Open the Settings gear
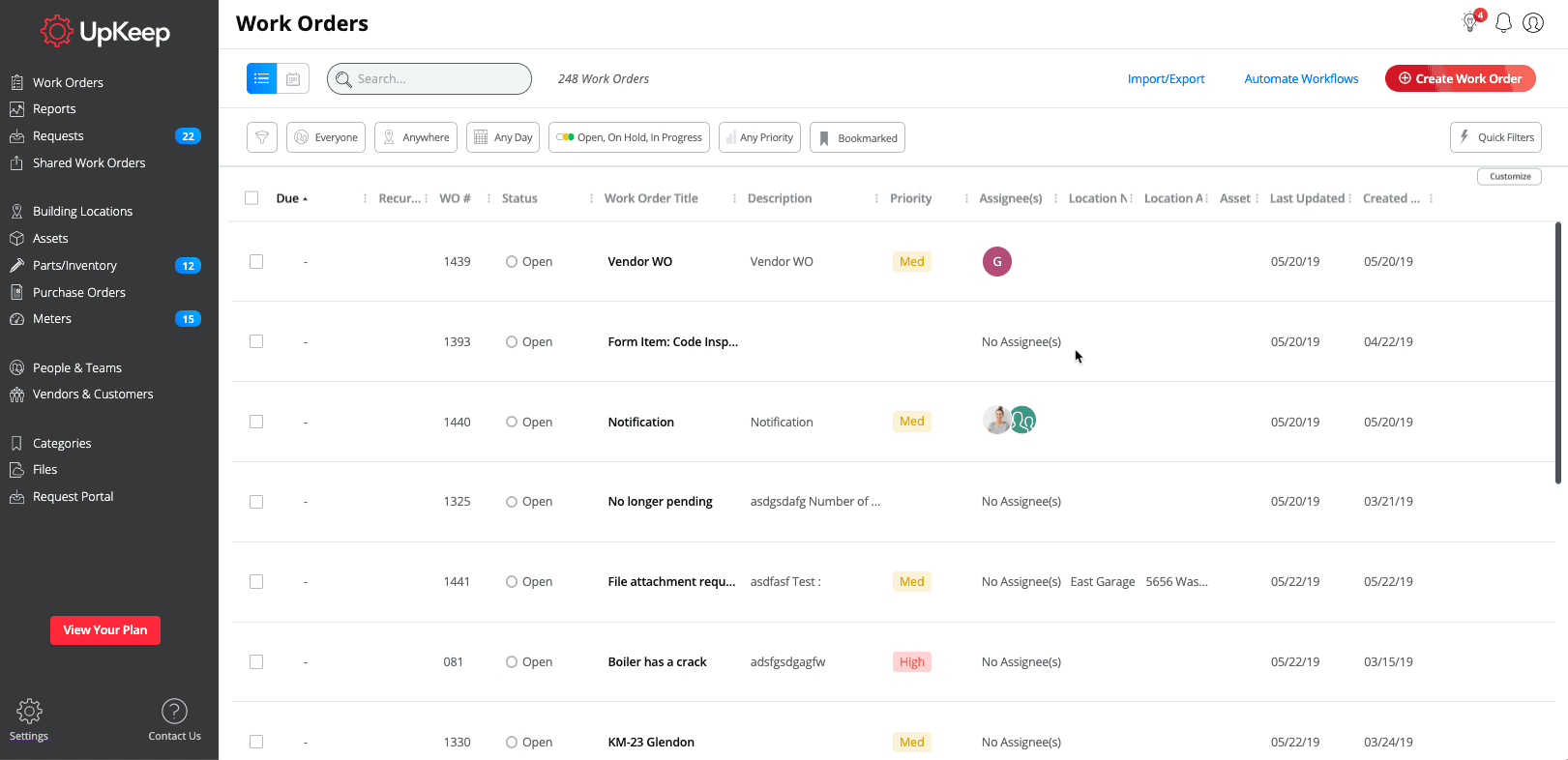The width and height of the screenshot is (1568, 760). click(x=29, y=712)
